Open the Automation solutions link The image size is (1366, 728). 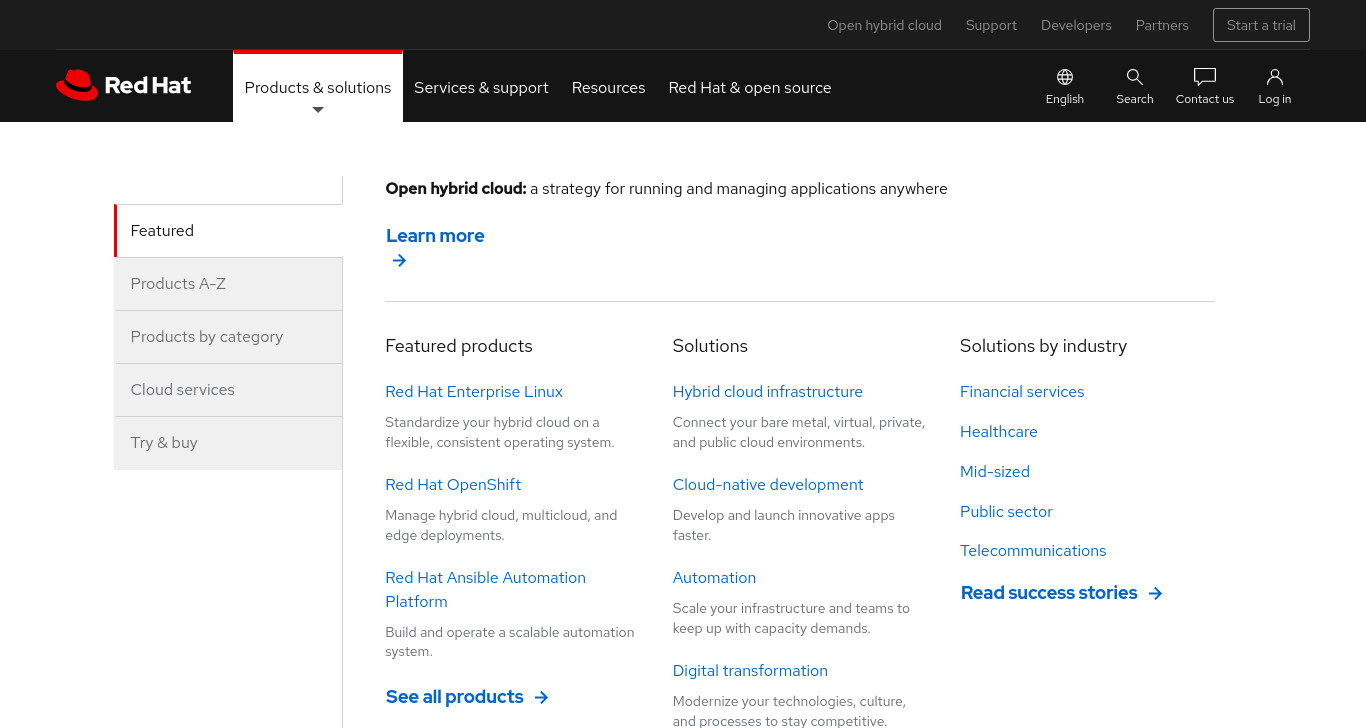[x=714, y=578]
